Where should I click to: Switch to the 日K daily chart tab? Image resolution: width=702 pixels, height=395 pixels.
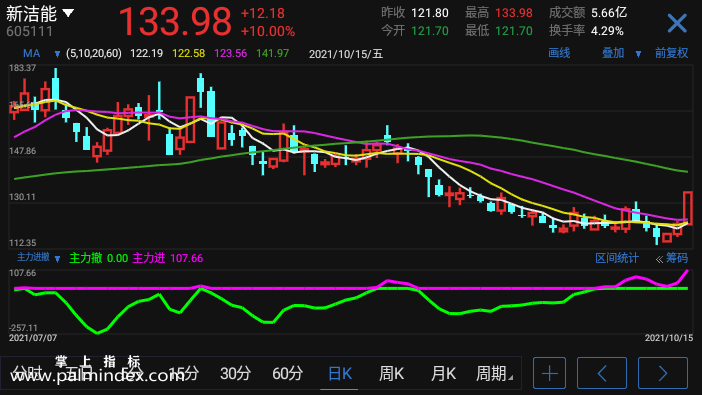tap(339, 374)
